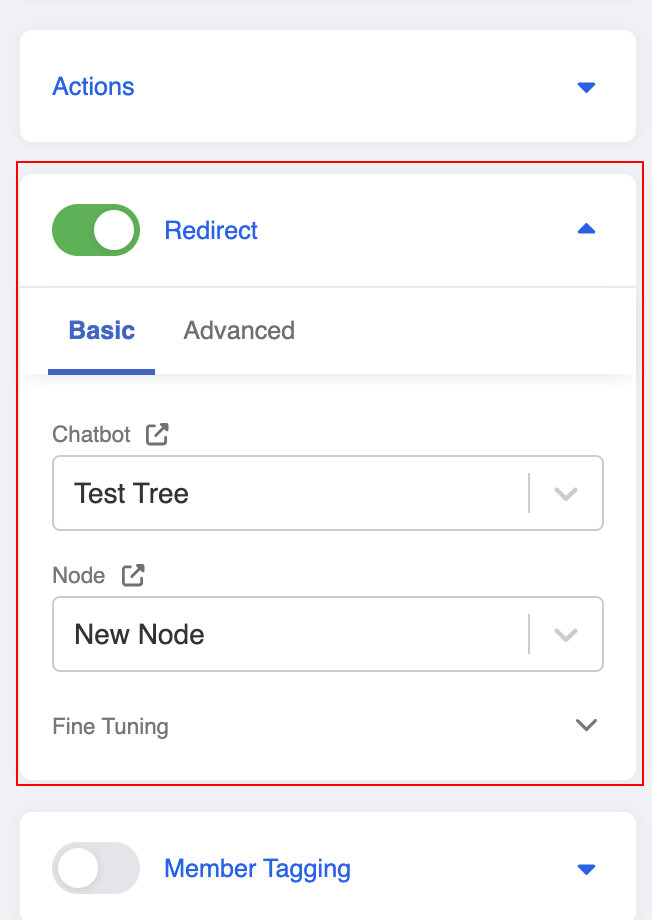The image size is (652, 920).
Task: Click the Fine Tuning chevron
Action: (x=587, y=725)
